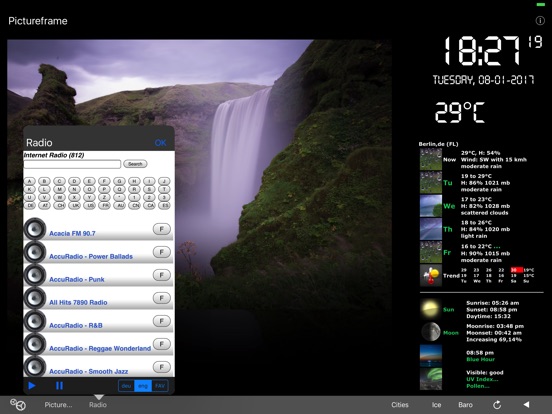Click speaker icon beside AccuRadio - R&B

pos(35,321)
